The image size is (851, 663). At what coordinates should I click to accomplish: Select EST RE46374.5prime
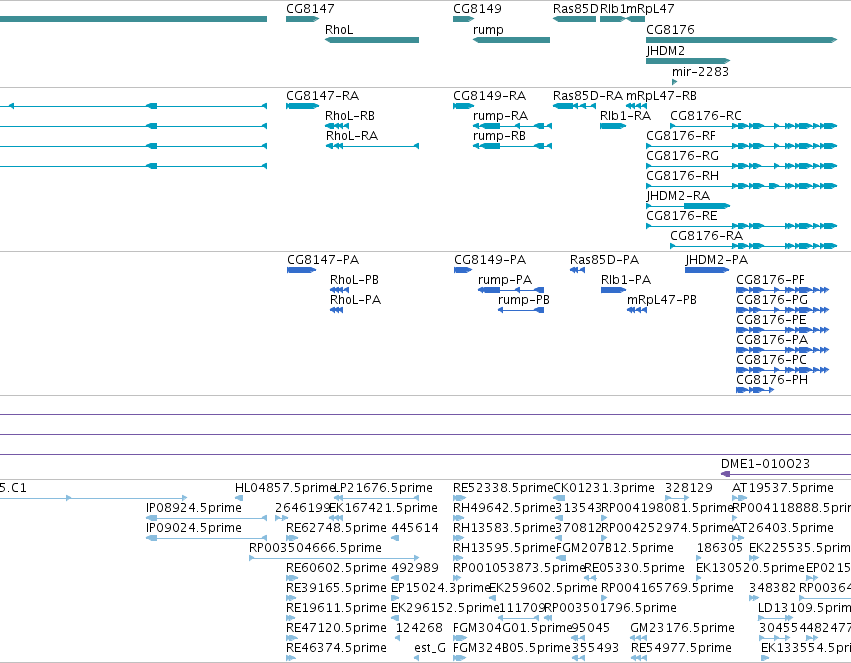tap(291, 658)
